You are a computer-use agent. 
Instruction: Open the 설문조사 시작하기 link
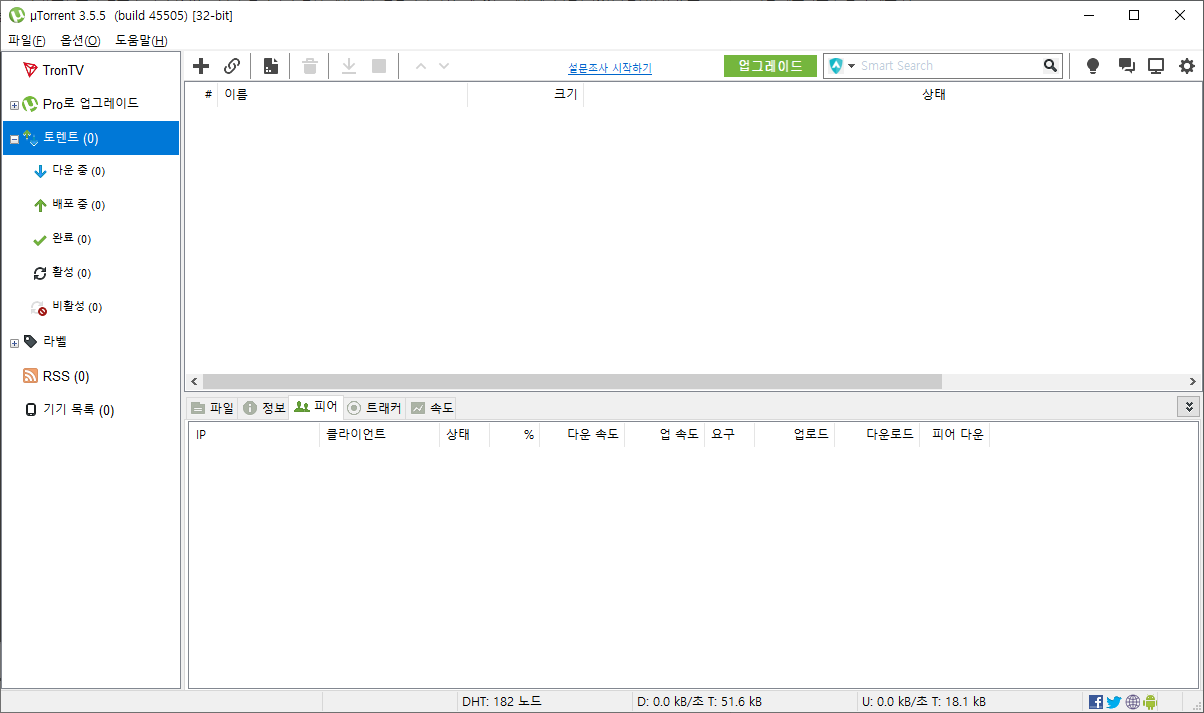610,68
